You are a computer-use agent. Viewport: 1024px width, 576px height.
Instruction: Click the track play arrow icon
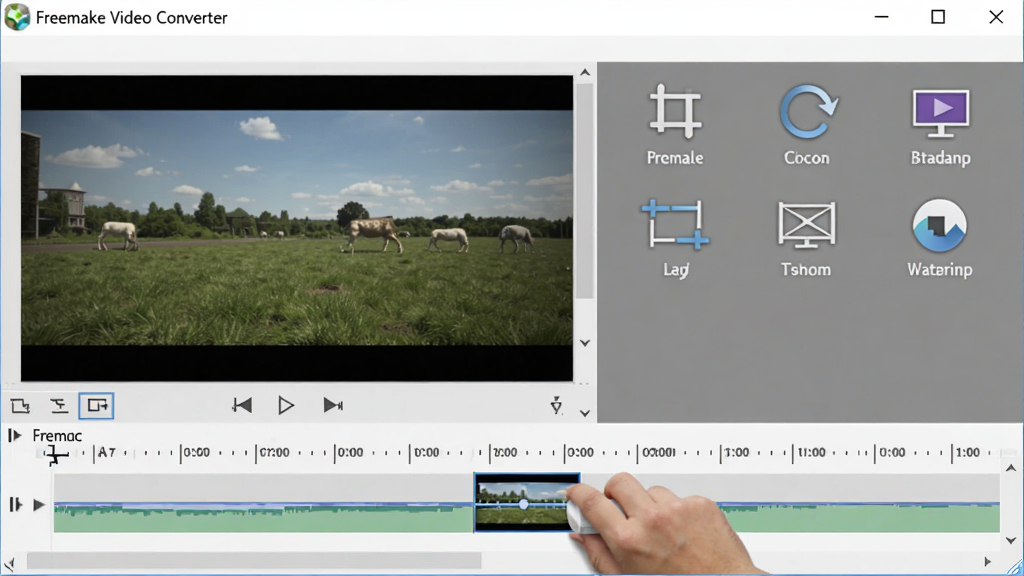coord(39,505)
